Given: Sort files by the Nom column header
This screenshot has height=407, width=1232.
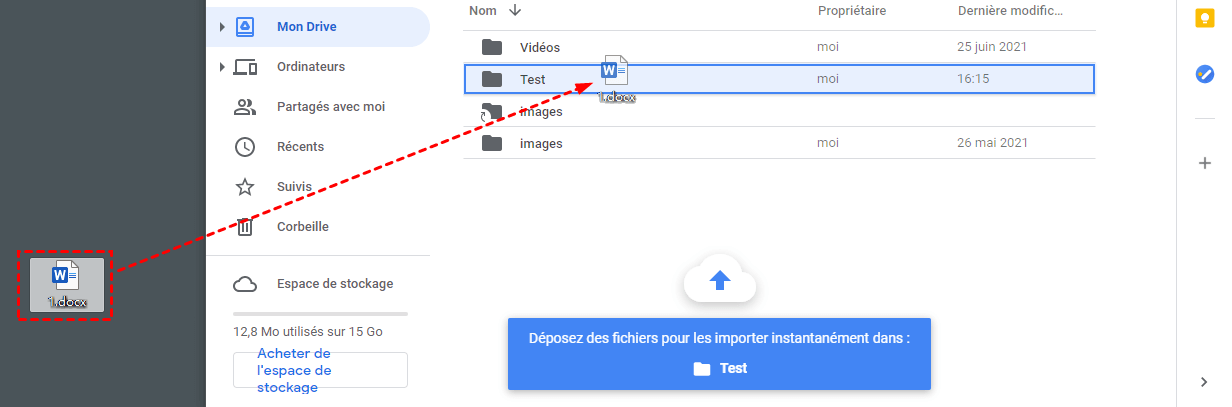Looking at the screenshot, I should [x=483, y=11].
